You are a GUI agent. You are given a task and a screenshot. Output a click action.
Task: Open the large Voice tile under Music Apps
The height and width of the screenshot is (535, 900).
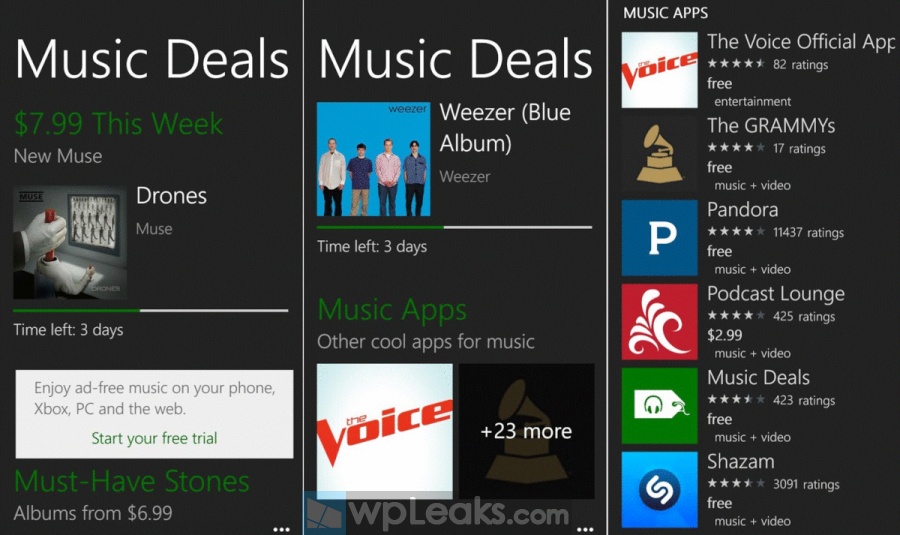pyautogui.click(x=385, y=431)
